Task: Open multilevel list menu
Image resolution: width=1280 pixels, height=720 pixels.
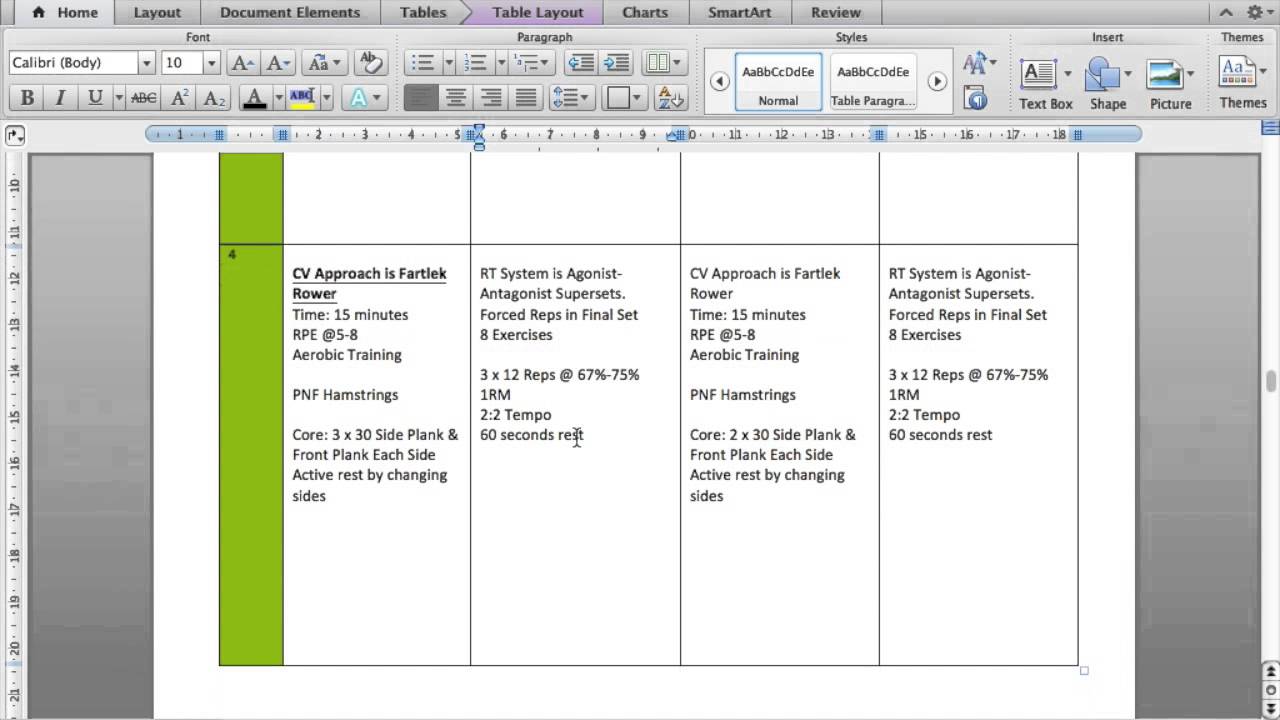Action: point(532,63)
